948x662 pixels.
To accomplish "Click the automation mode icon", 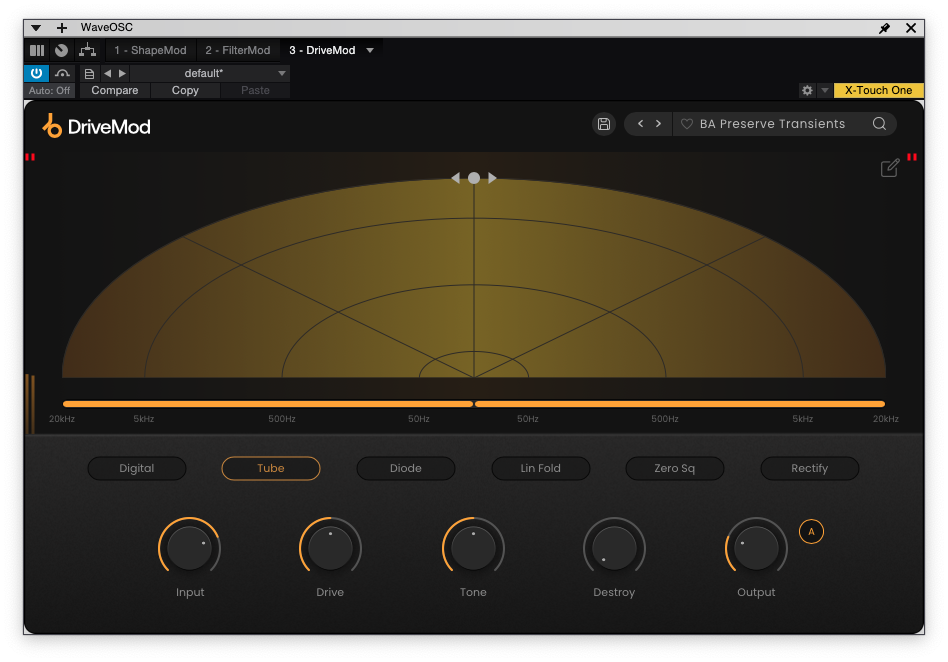I will tap(62, 73).
